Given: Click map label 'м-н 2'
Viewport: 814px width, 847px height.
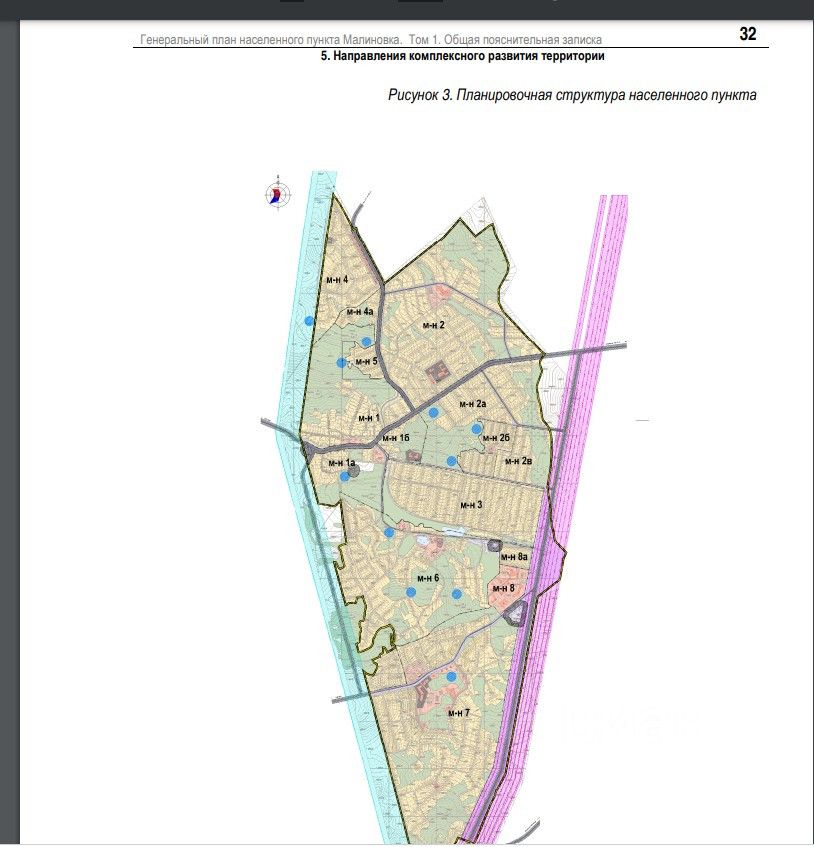Looking at the screenshot, I should (434, 325).
